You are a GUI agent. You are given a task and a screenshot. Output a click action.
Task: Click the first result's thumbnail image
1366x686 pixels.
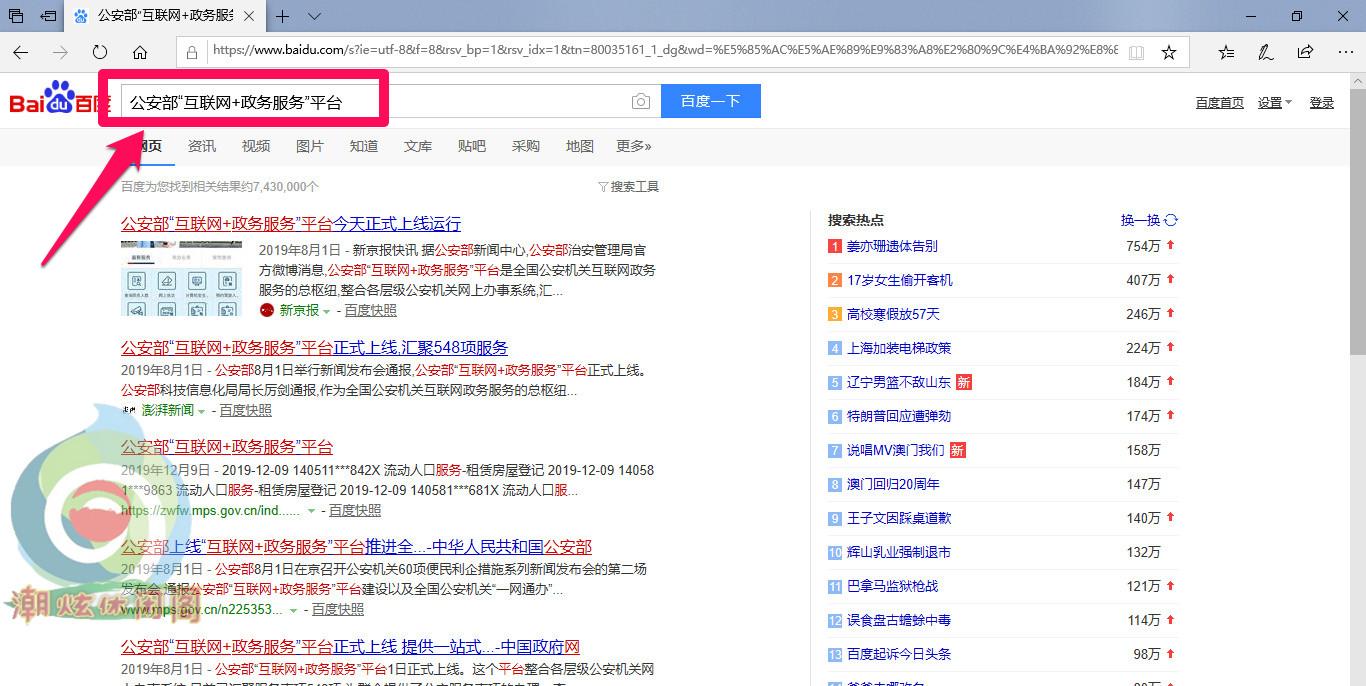(181, 278)
